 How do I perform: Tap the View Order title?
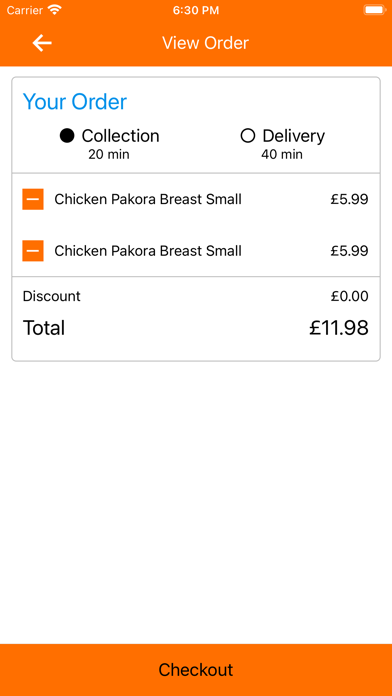click(205, 43)
